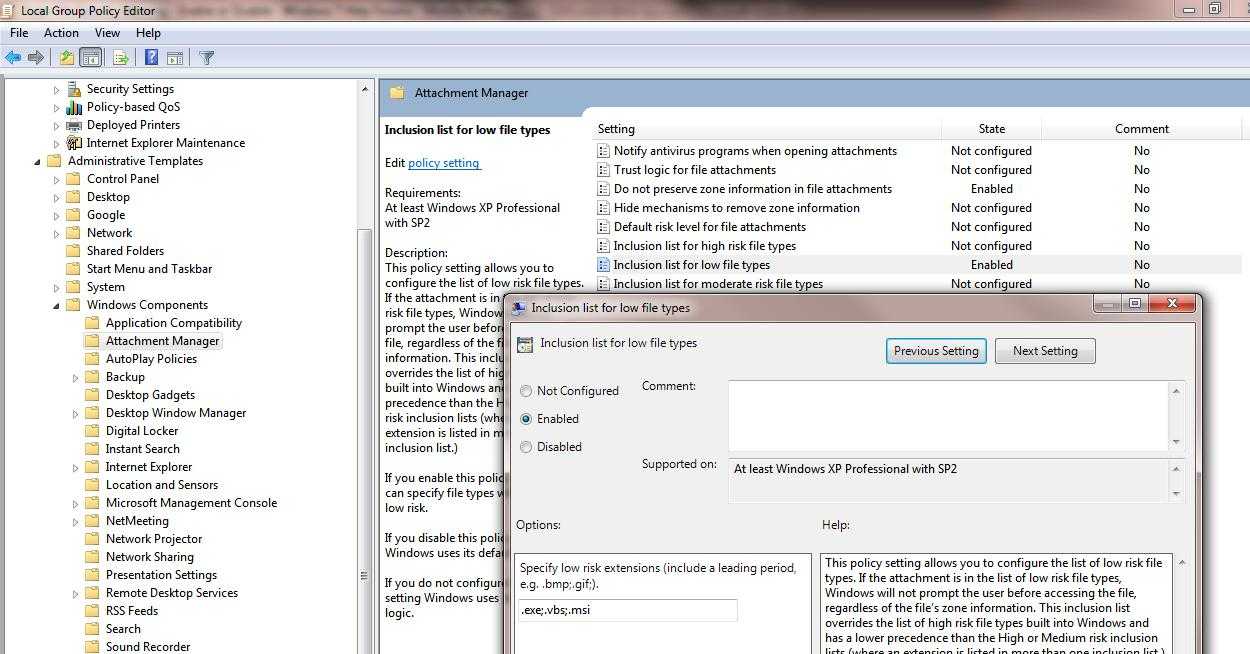Screen dimensions: 1250x654
Task: Open Help via blue question mark icon
Action: pyautogui.click(x=151, y=58)
